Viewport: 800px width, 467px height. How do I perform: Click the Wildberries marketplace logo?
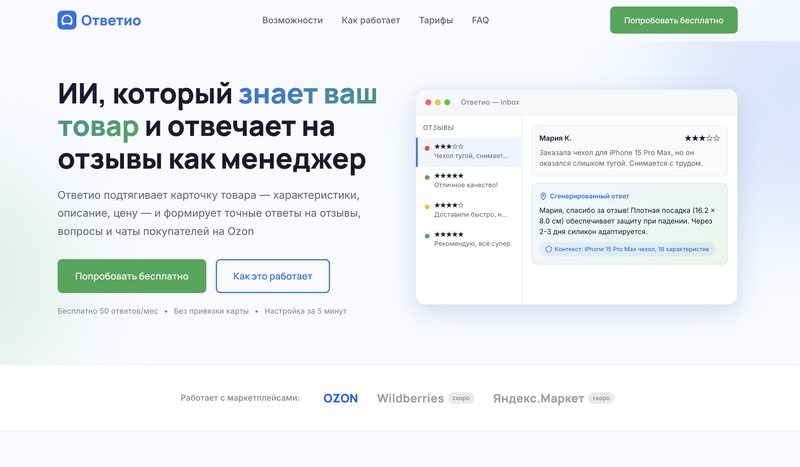click(410, 398)
